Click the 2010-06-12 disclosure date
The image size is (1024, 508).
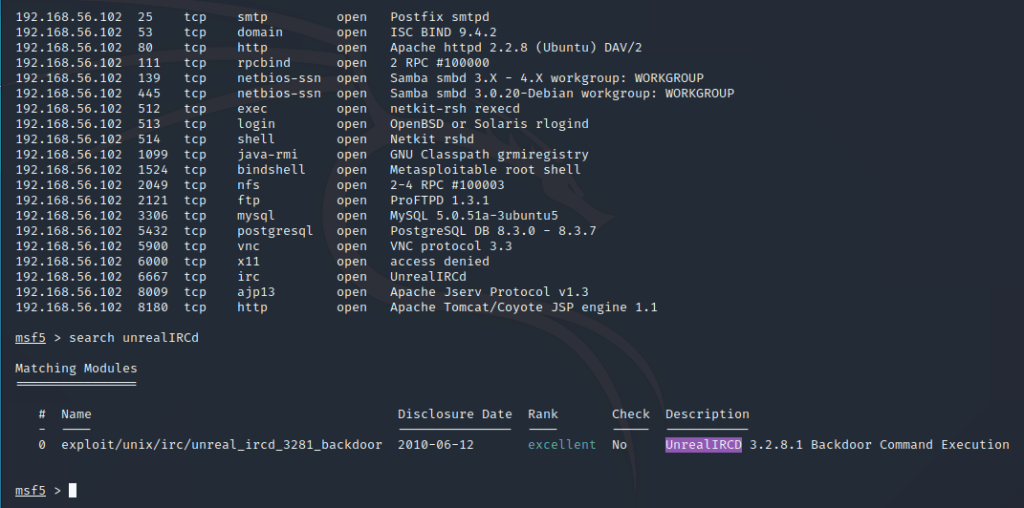pyautogui.click(x=435, y=445)
